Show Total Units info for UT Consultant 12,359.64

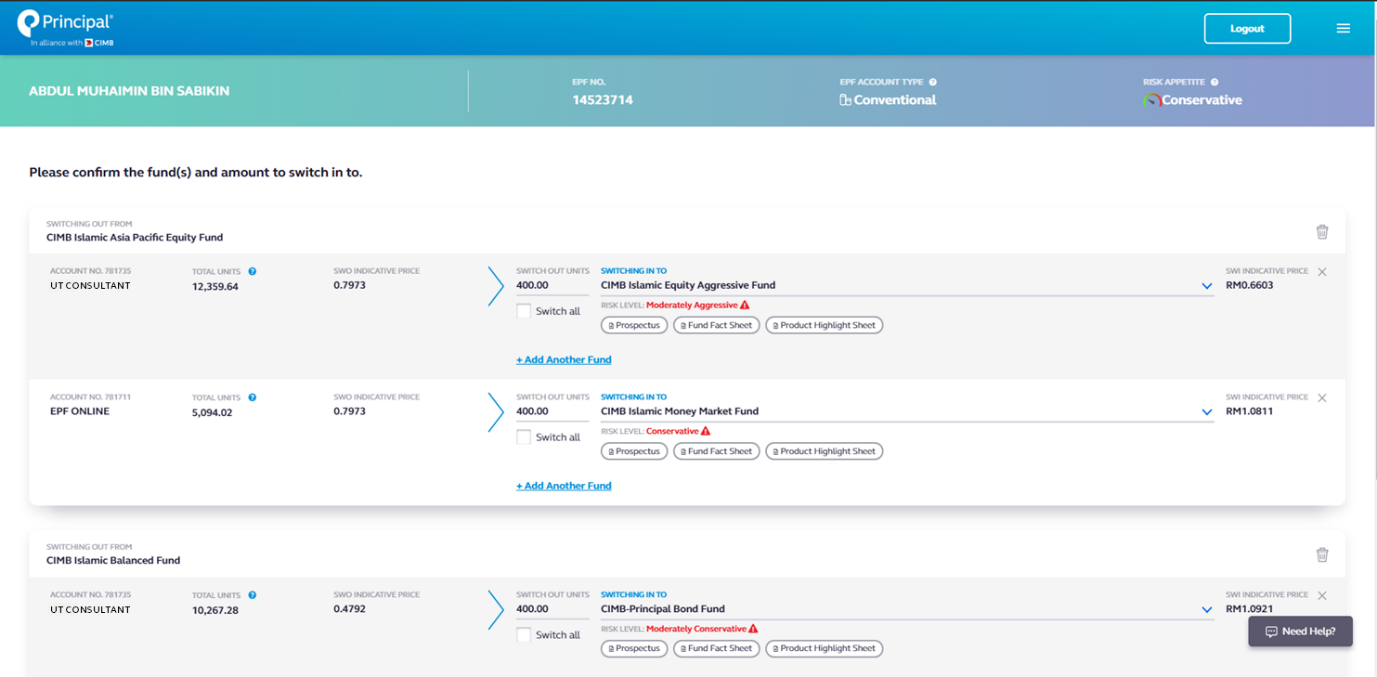click(x=252, y=271)
